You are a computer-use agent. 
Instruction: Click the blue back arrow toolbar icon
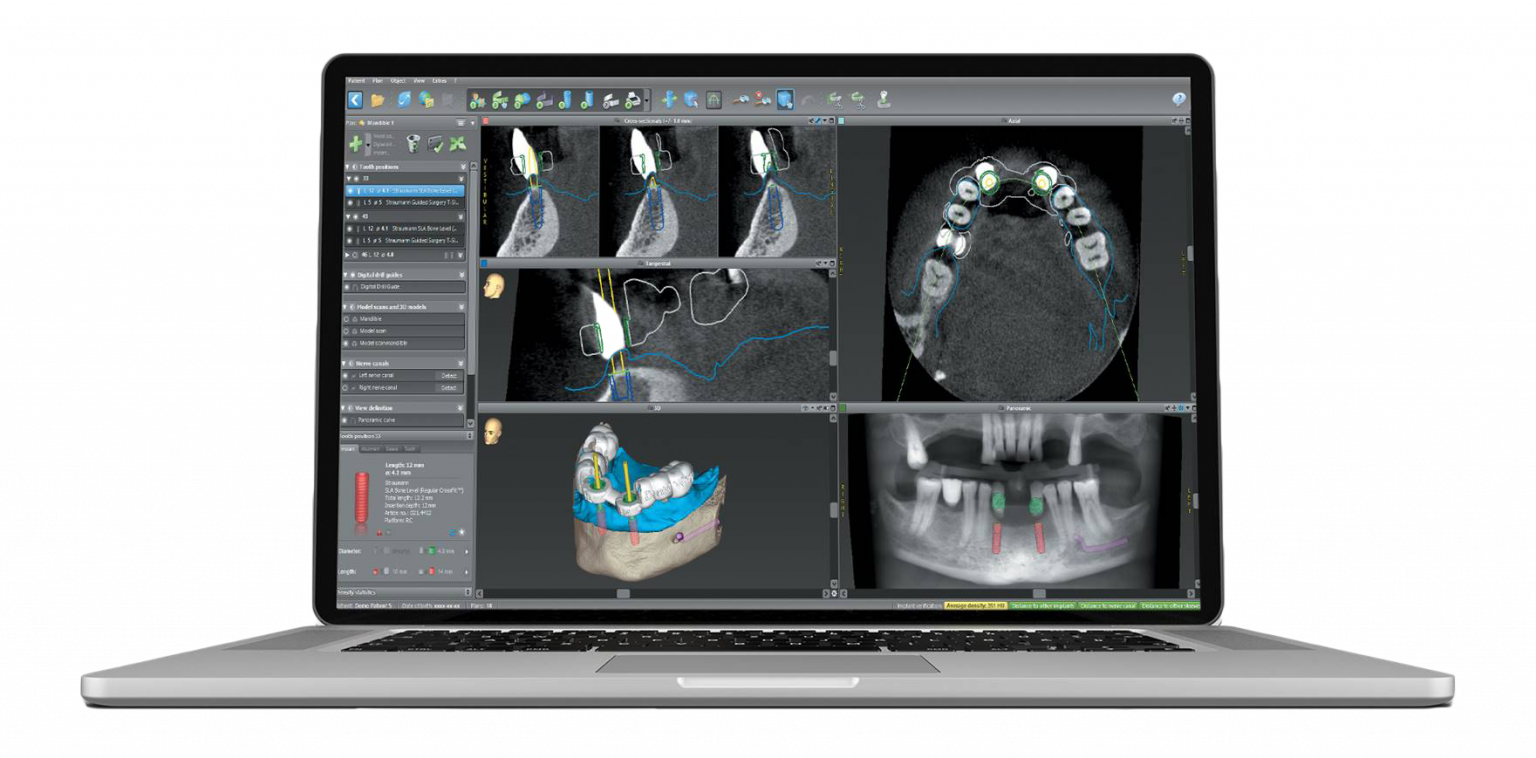(x=355, y=99)
